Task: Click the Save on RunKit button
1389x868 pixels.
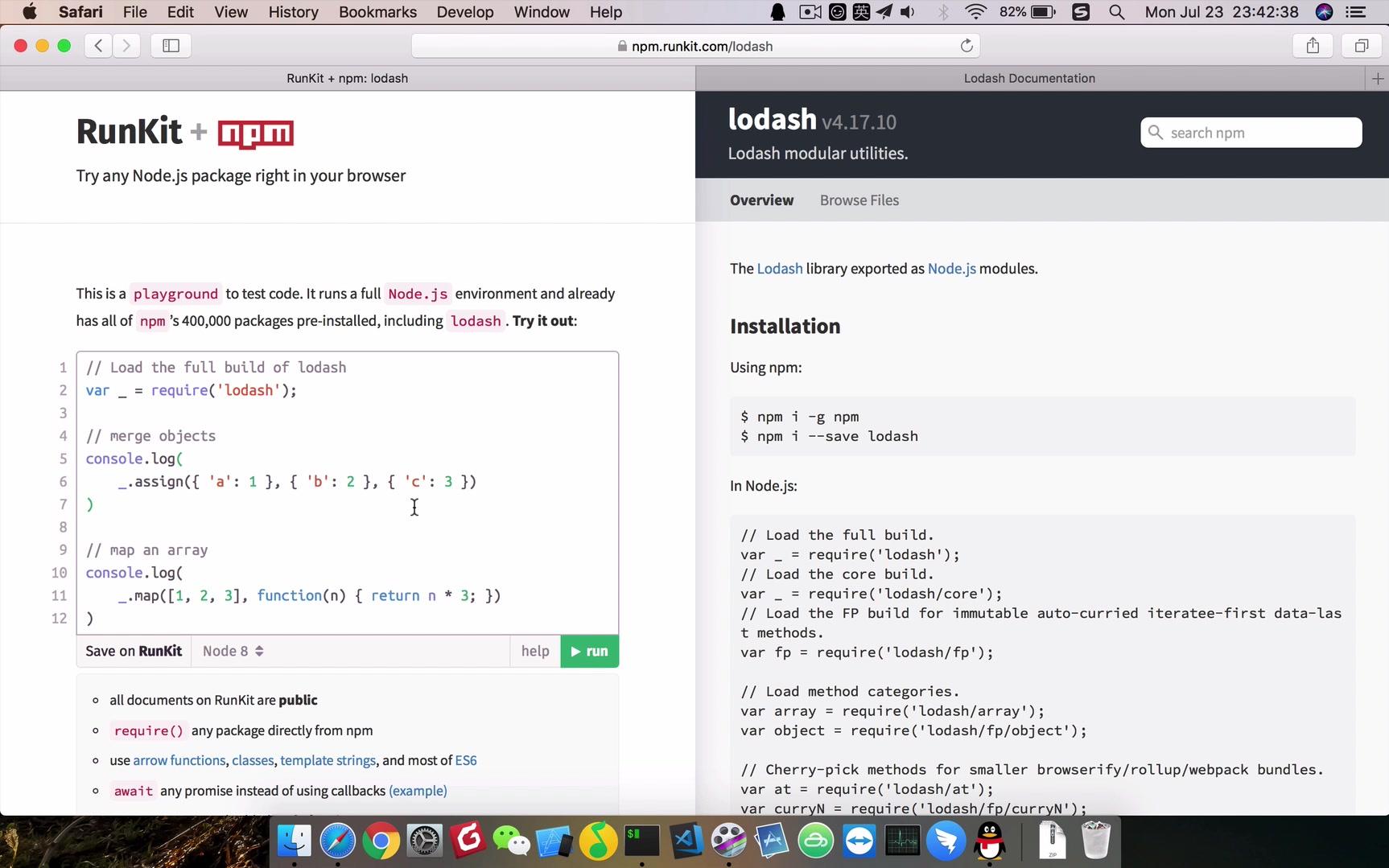Action: (x=134, y=651)
